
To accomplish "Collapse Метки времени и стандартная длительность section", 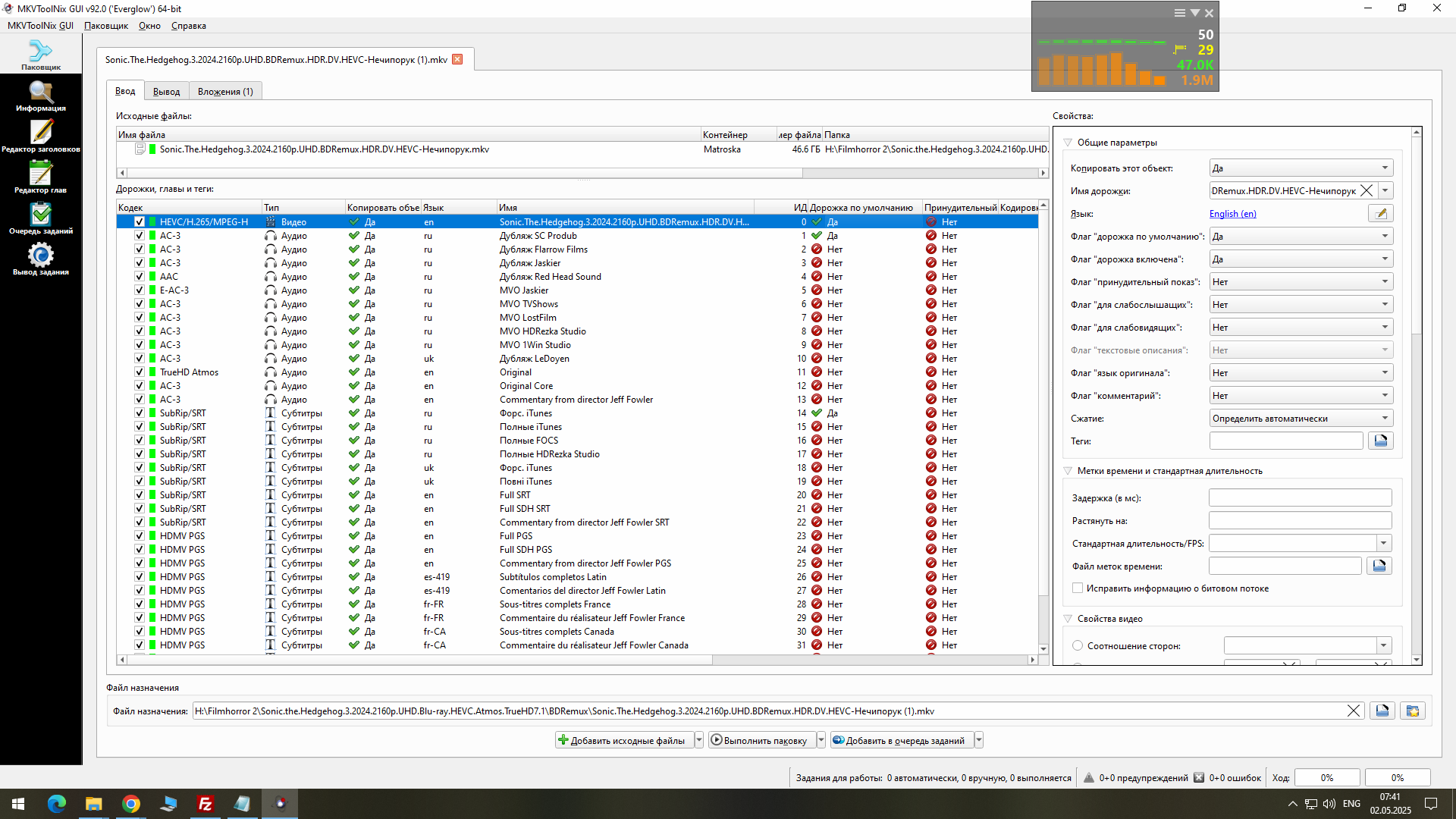I will [1068, 471].
